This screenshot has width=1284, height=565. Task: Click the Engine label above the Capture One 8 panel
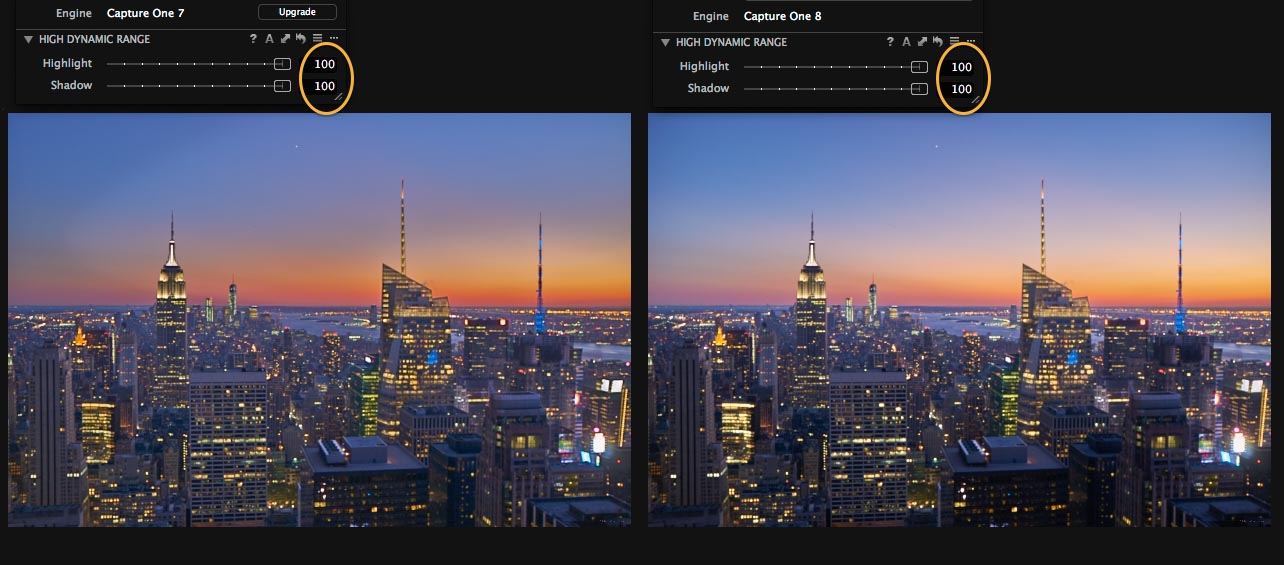coord(711,16)
